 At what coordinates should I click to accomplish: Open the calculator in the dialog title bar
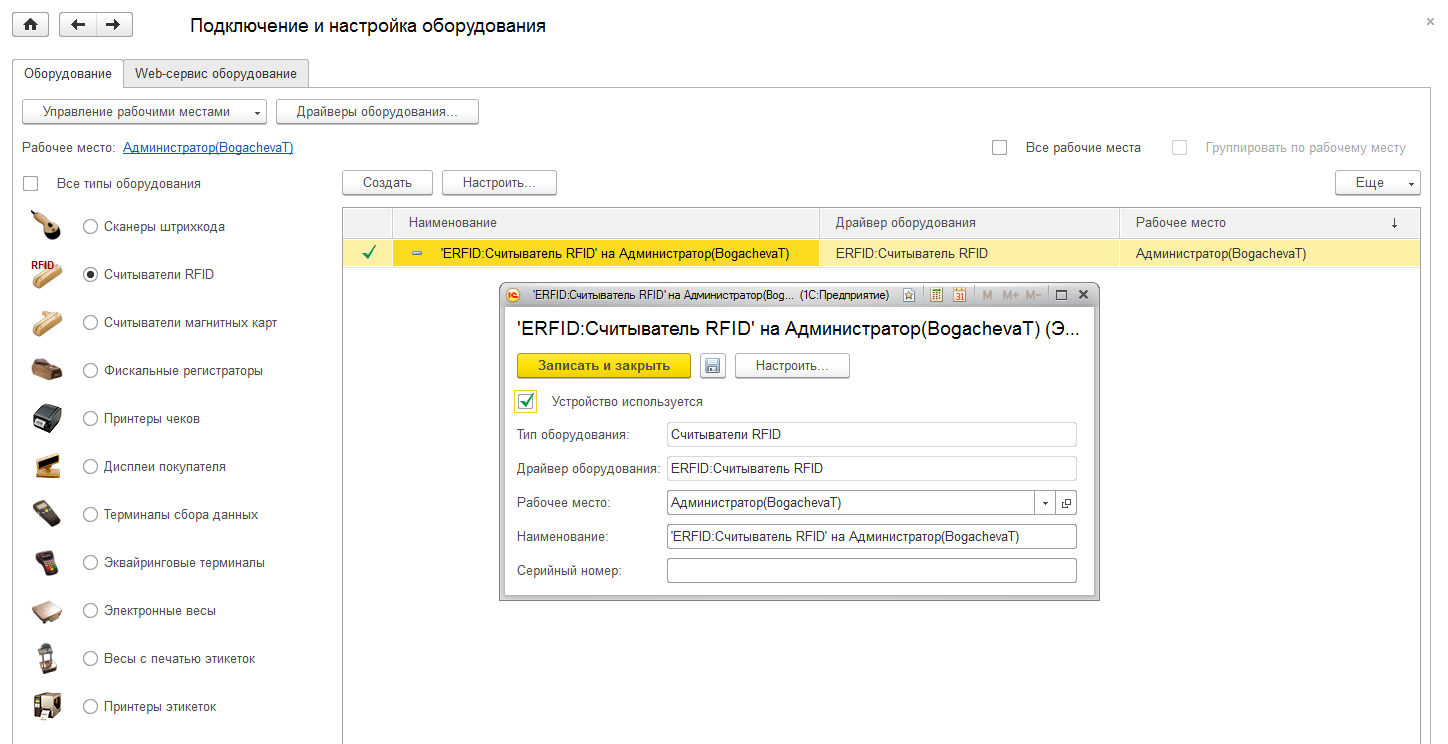point(936,295)
